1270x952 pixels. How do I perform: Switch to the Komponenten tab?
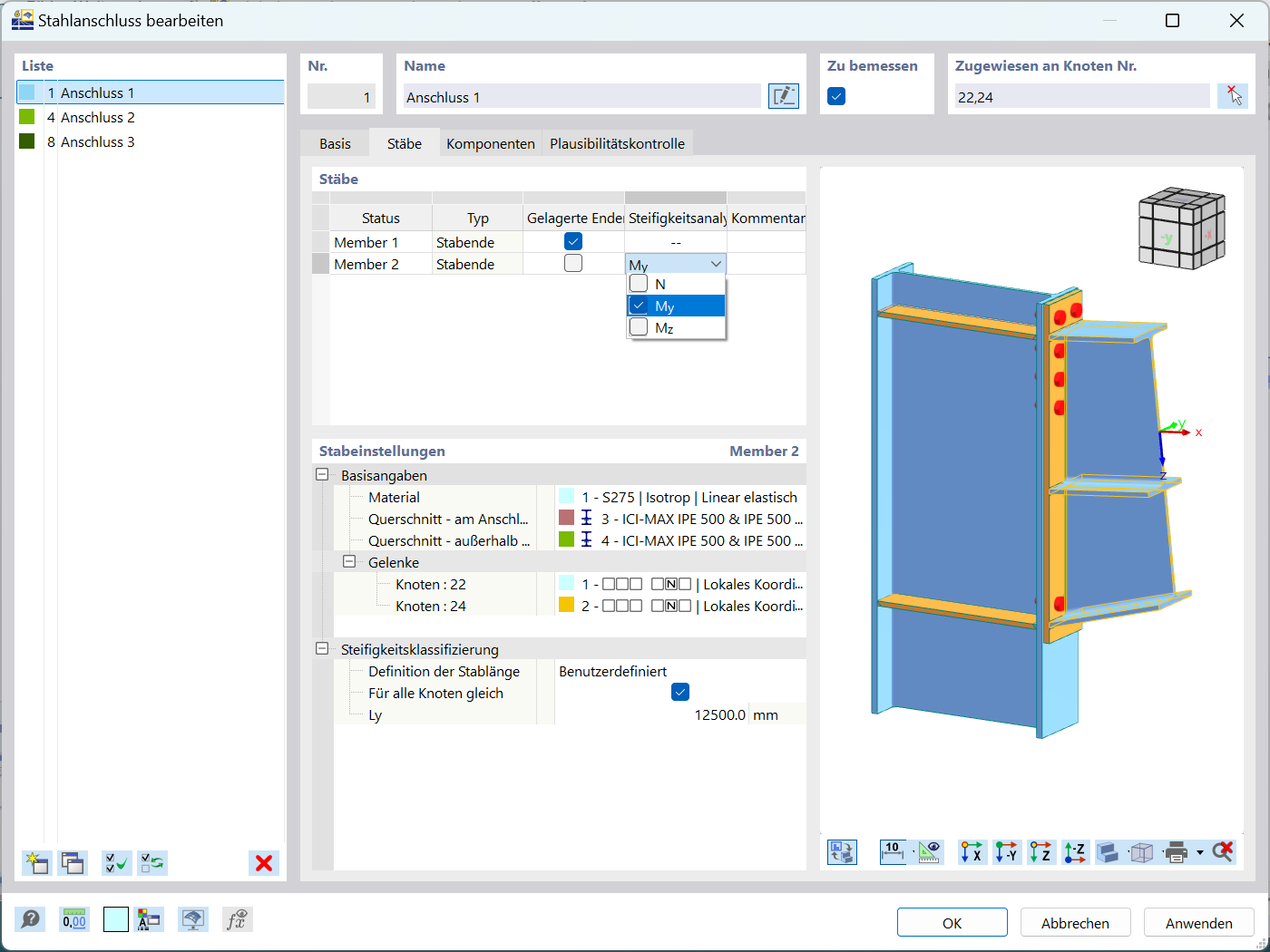pos(491,143)
